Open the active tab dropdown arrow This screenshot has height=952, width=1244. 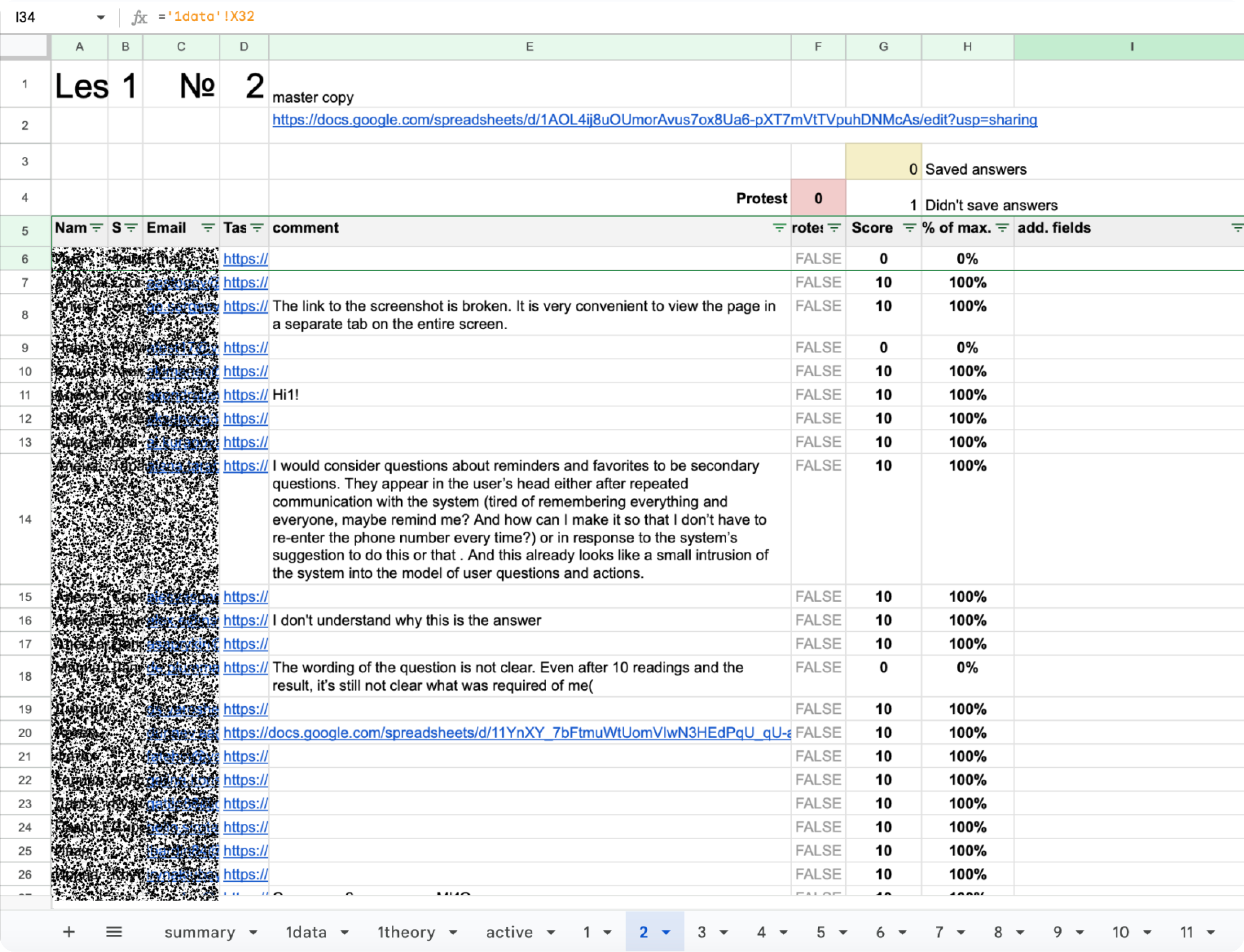click(x=551, y=933)
